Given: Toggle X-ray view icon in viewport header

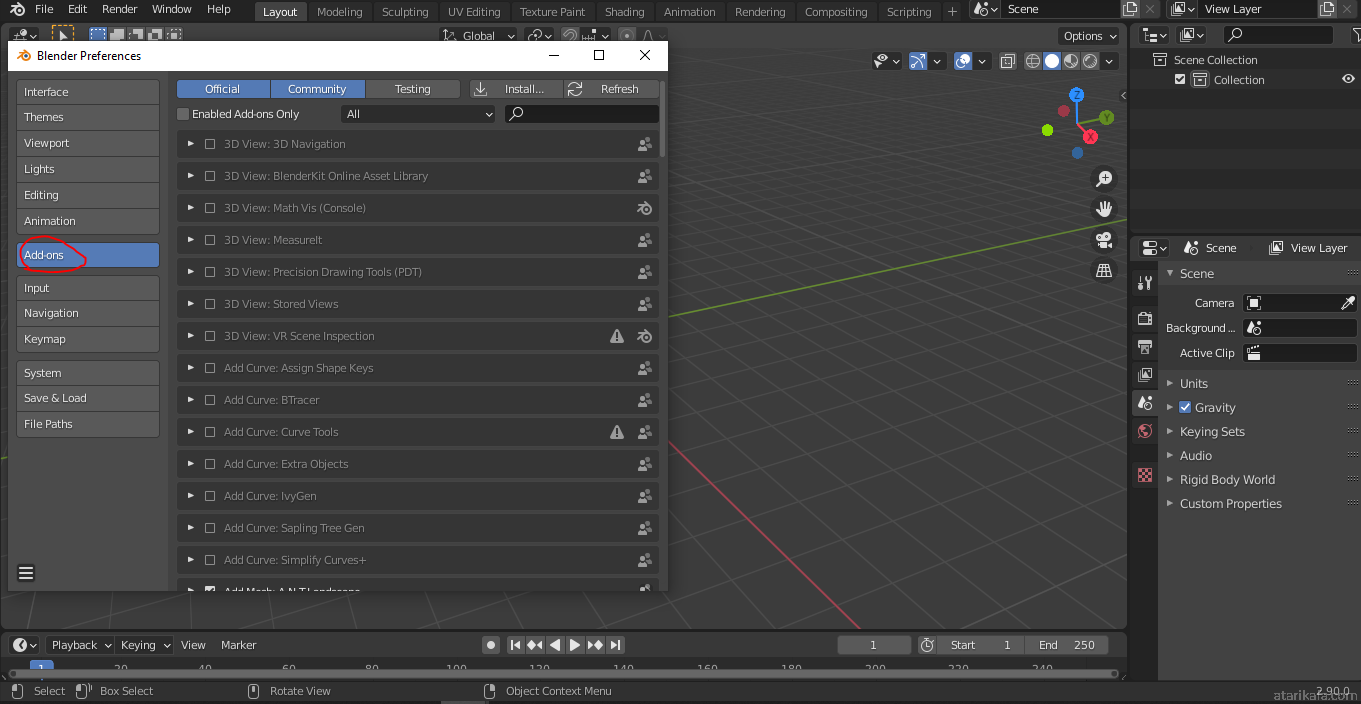Looking at the screenshot, I should (1007, 61).
